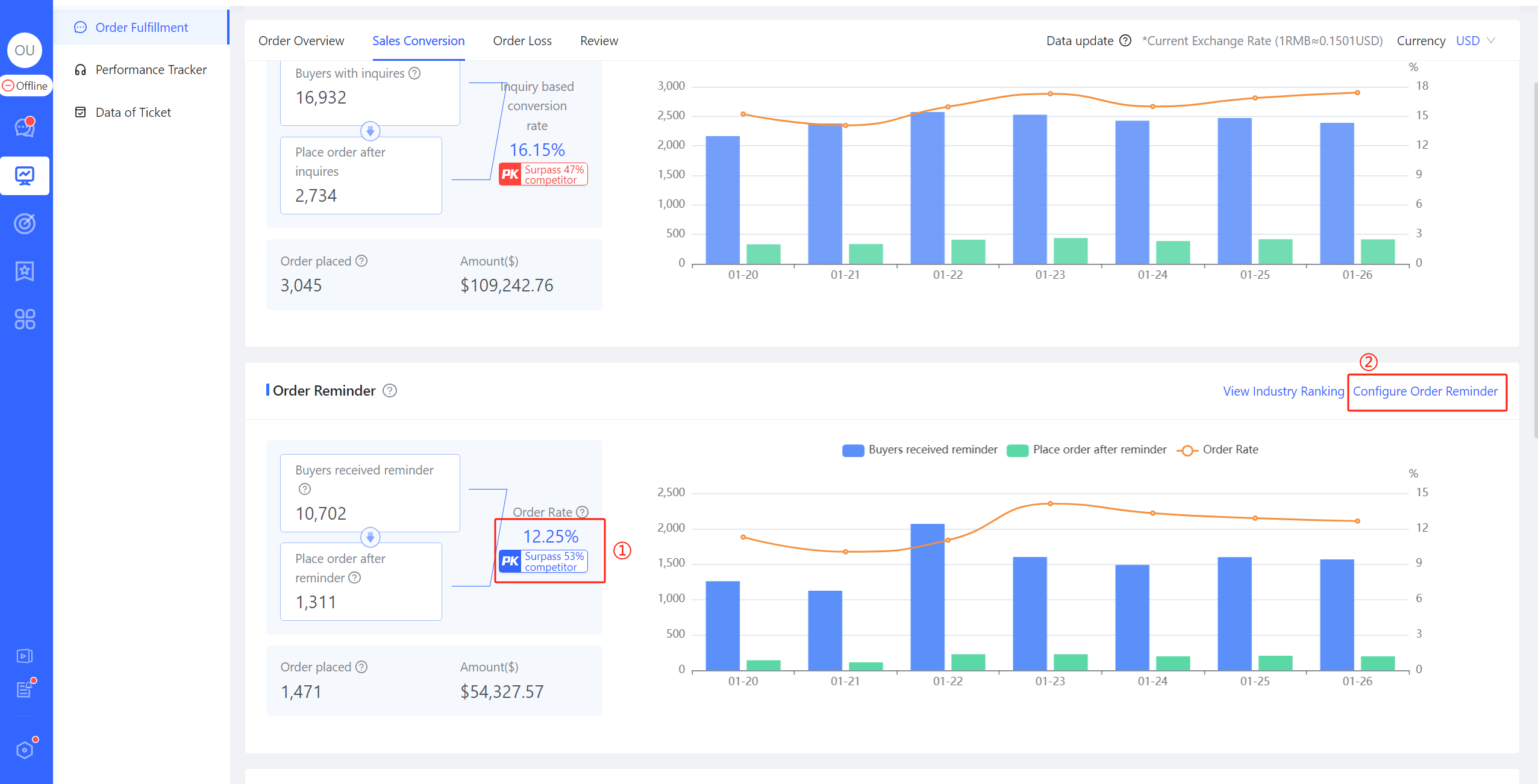Click the Surpass 47% competitor PK badge
1538x784 pixels.
pos(543,175)
